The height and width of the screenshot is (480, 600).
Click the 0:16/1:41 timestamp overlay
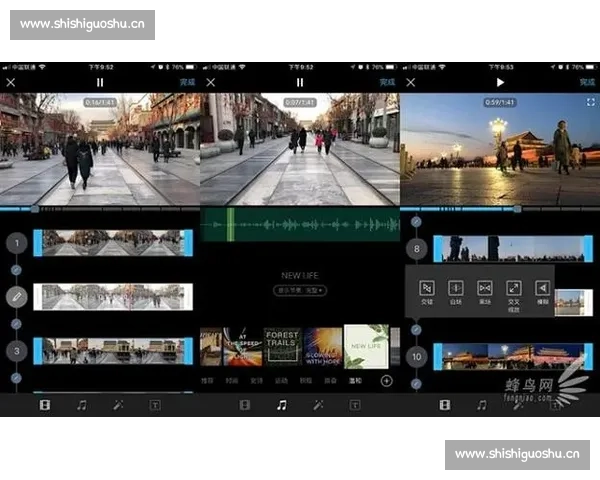click(x=100, y=103)
